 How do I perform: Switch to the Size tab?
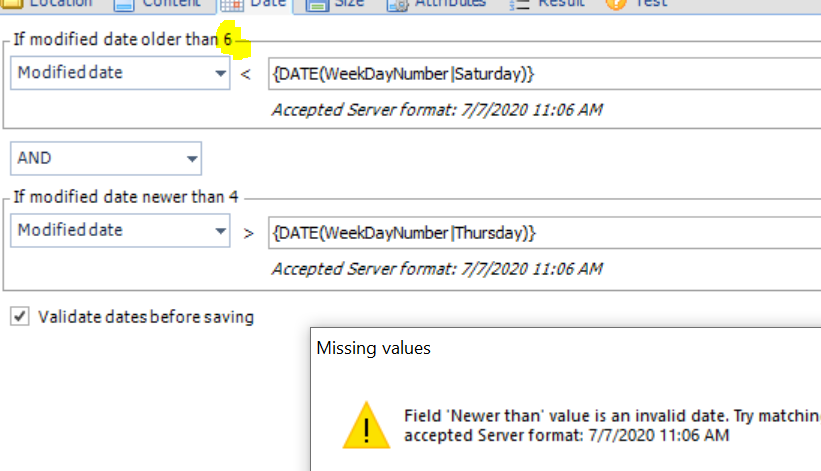pyautogui.click(x=349, y=4)
